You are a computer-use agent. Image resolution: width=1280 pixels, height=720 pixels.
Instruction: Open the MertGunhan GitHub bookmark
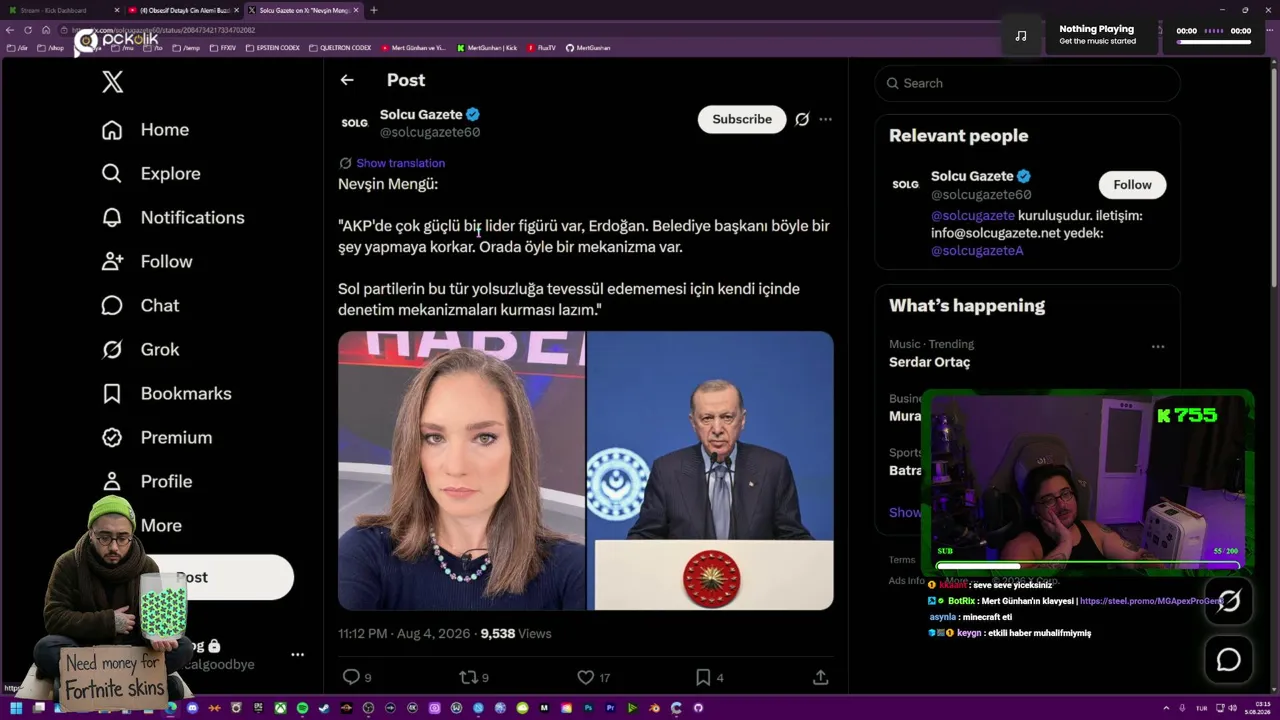(x=588, y=48)
